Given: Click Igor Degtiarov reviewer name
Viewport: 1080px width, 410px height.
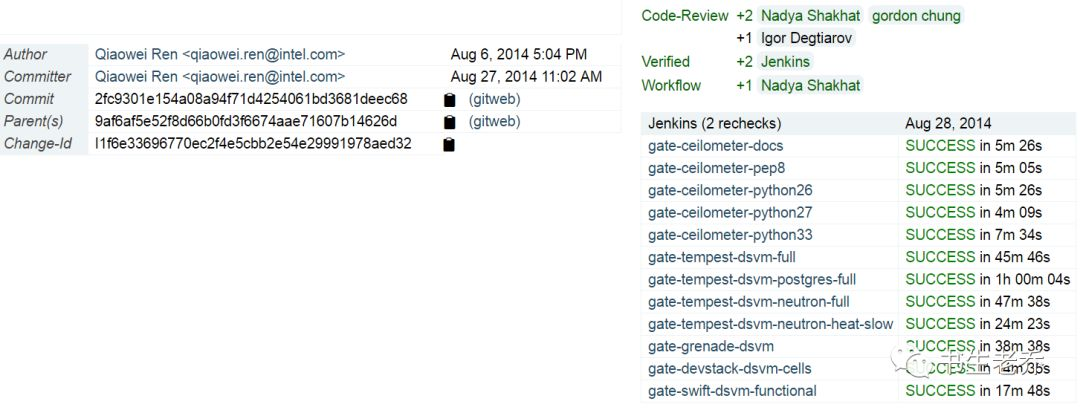Looking at the screenshot, I should (807, 38).
